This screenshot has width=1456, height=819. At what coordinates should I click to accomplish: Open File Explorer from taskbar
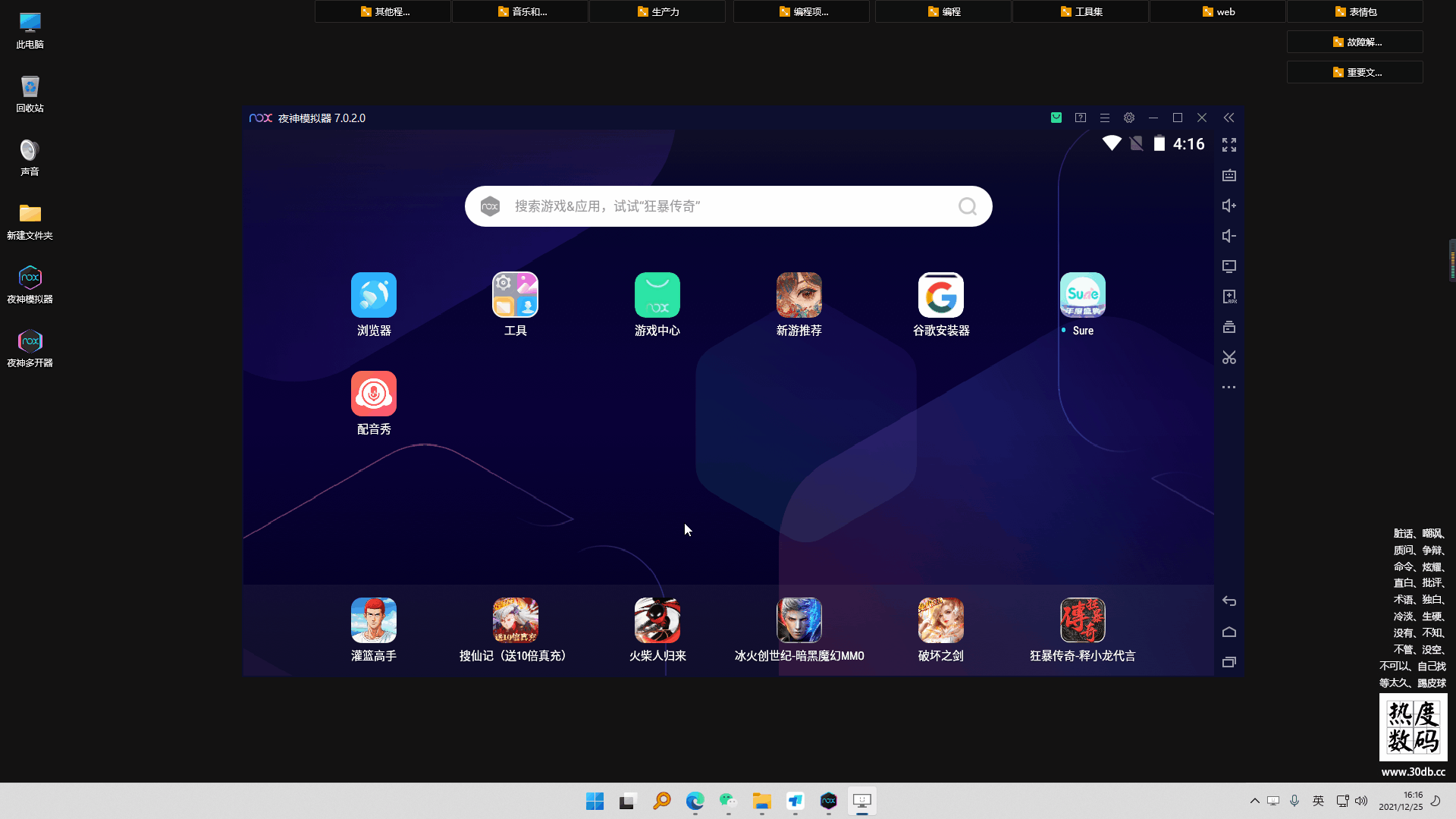(x=761, y=801)
